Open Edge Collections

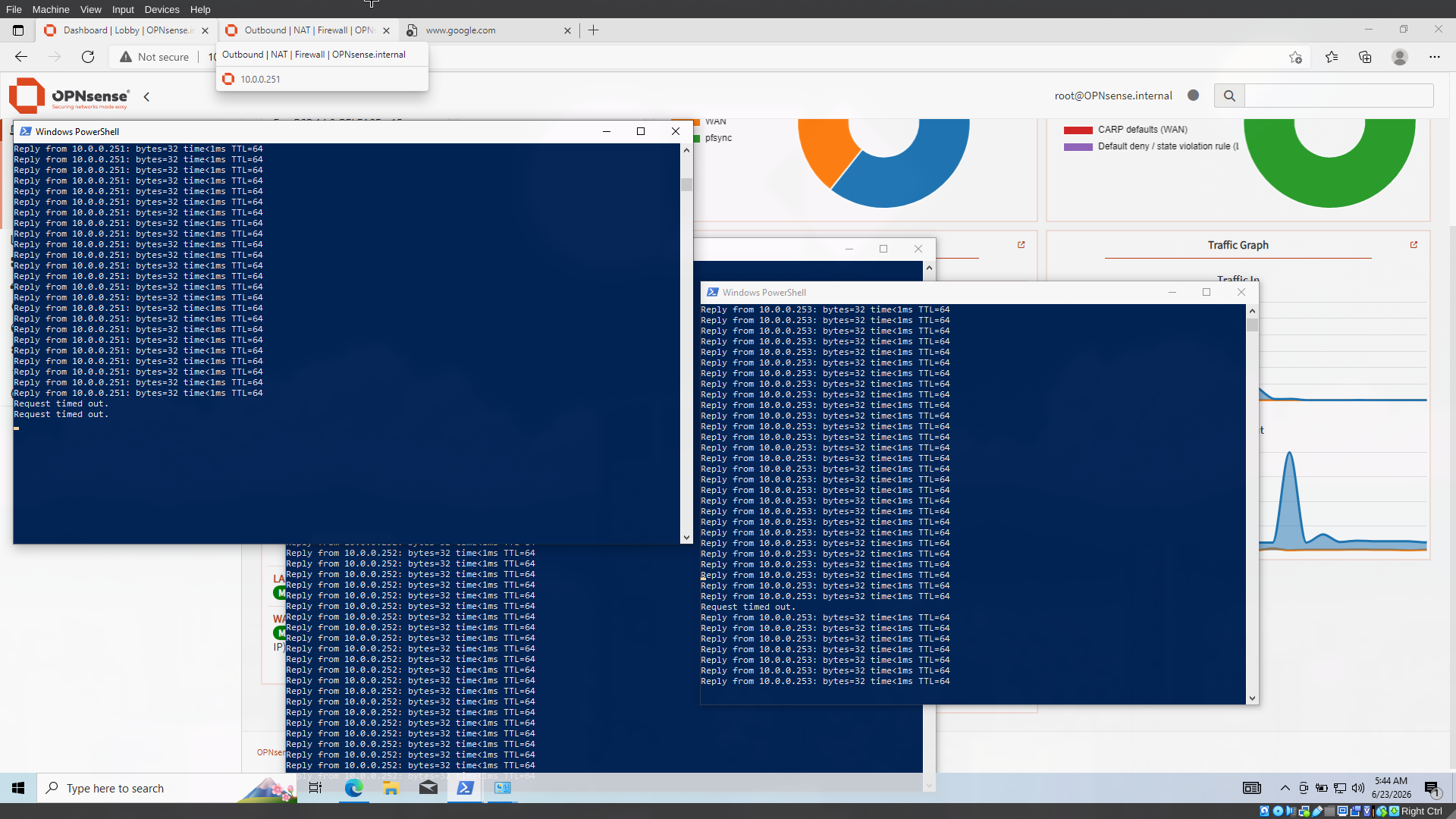tap(1365, 57)
